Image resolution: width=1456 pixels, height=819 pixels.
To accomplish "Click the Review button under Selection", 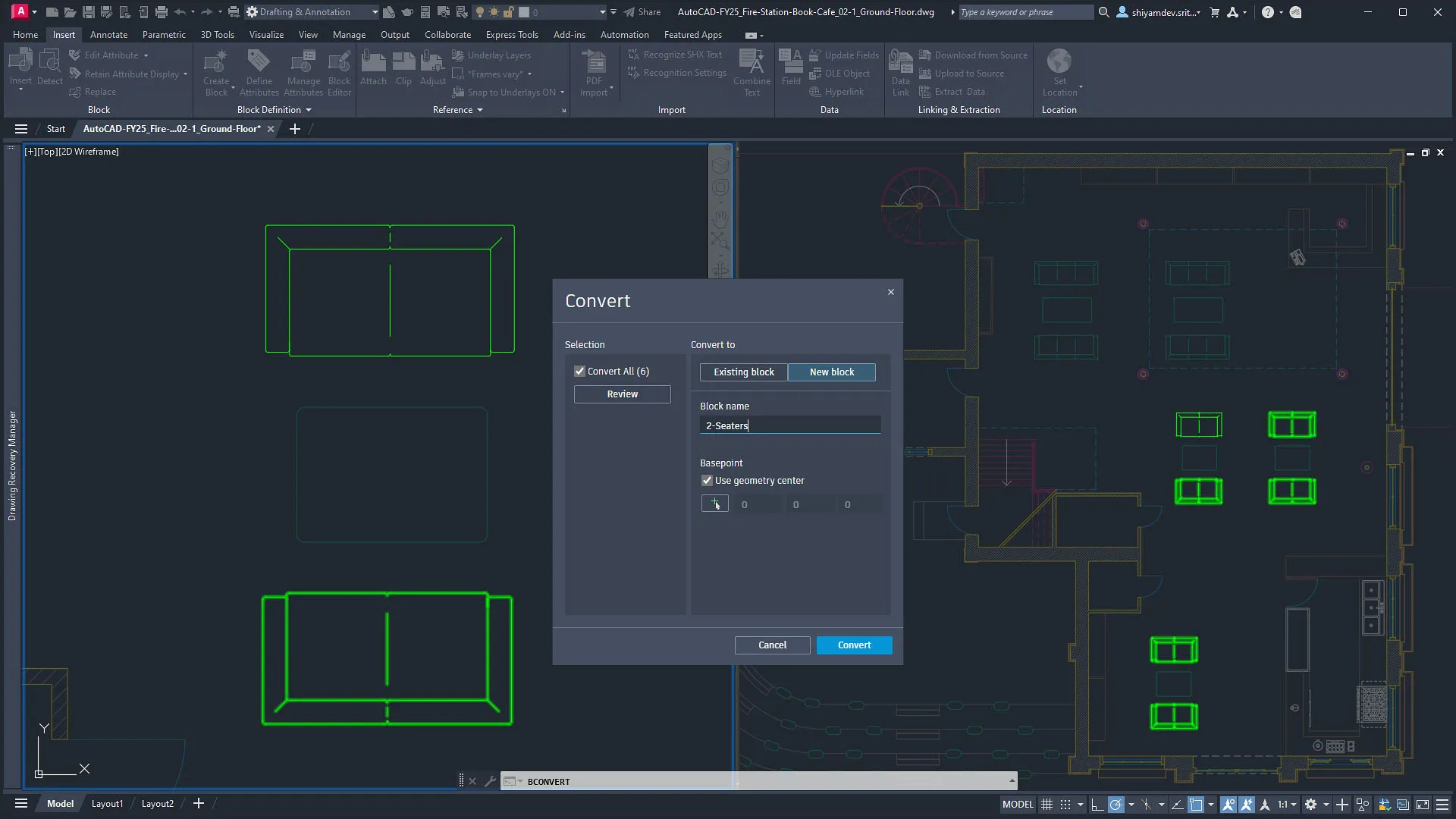I will 622,394.
